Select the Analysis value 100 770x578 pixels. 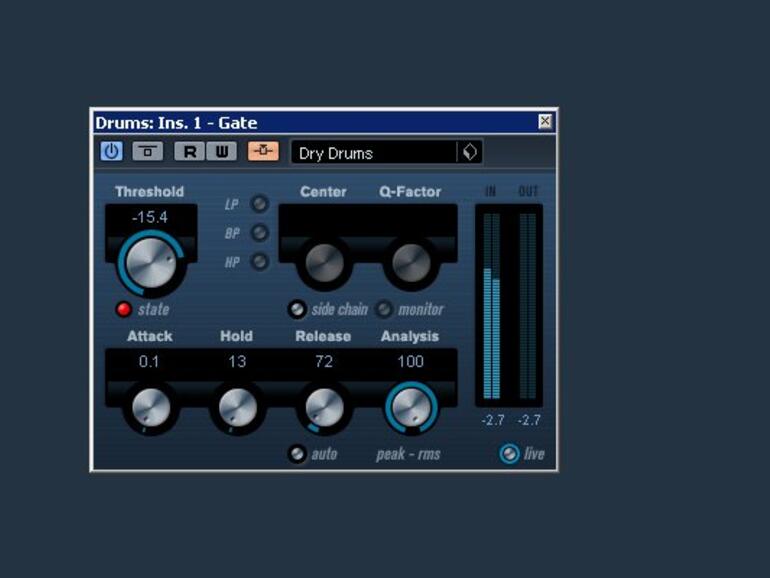tap(411, 362)
